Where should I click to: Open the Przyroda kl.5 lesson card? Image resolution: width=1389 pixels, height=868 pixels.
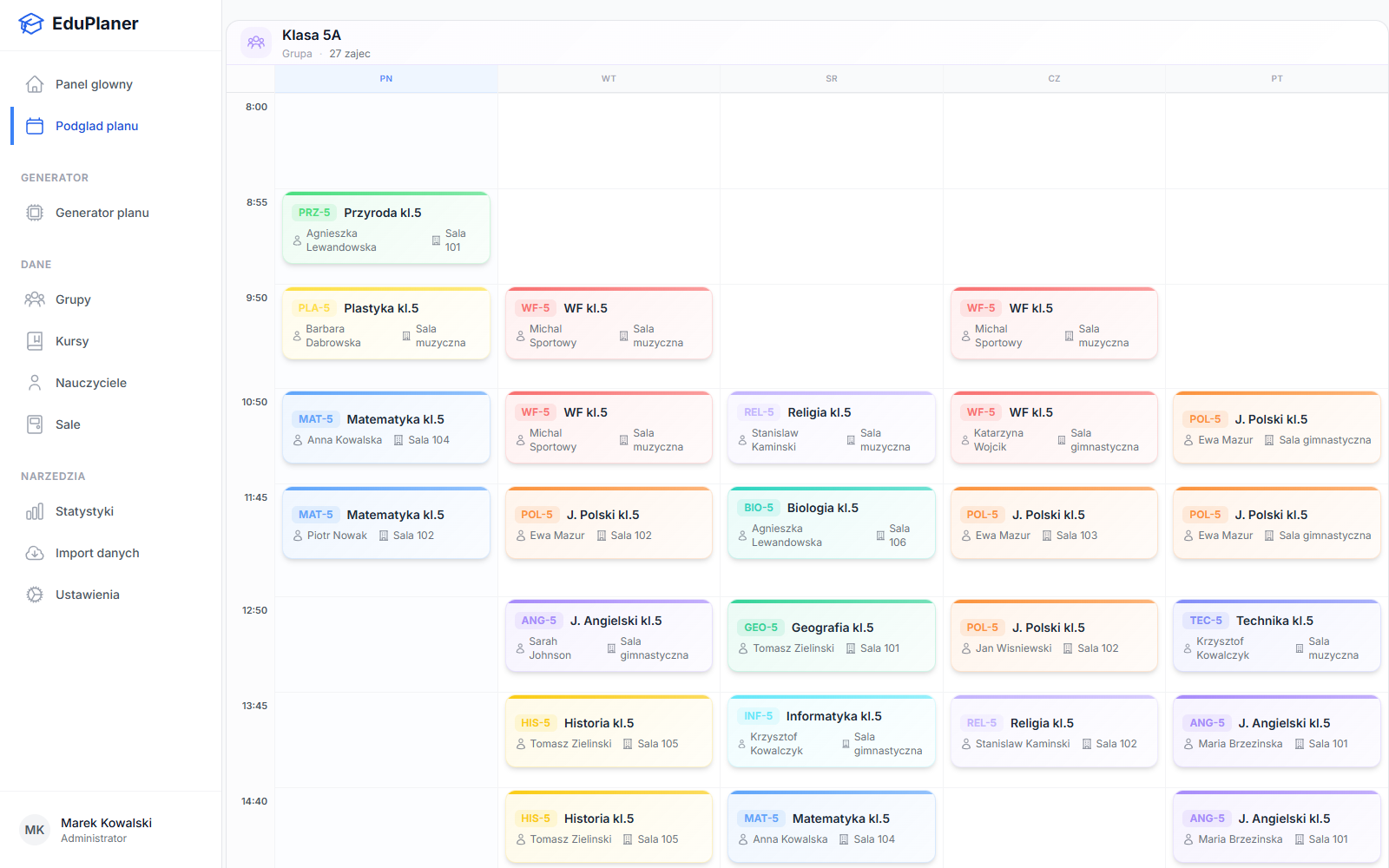386,228
